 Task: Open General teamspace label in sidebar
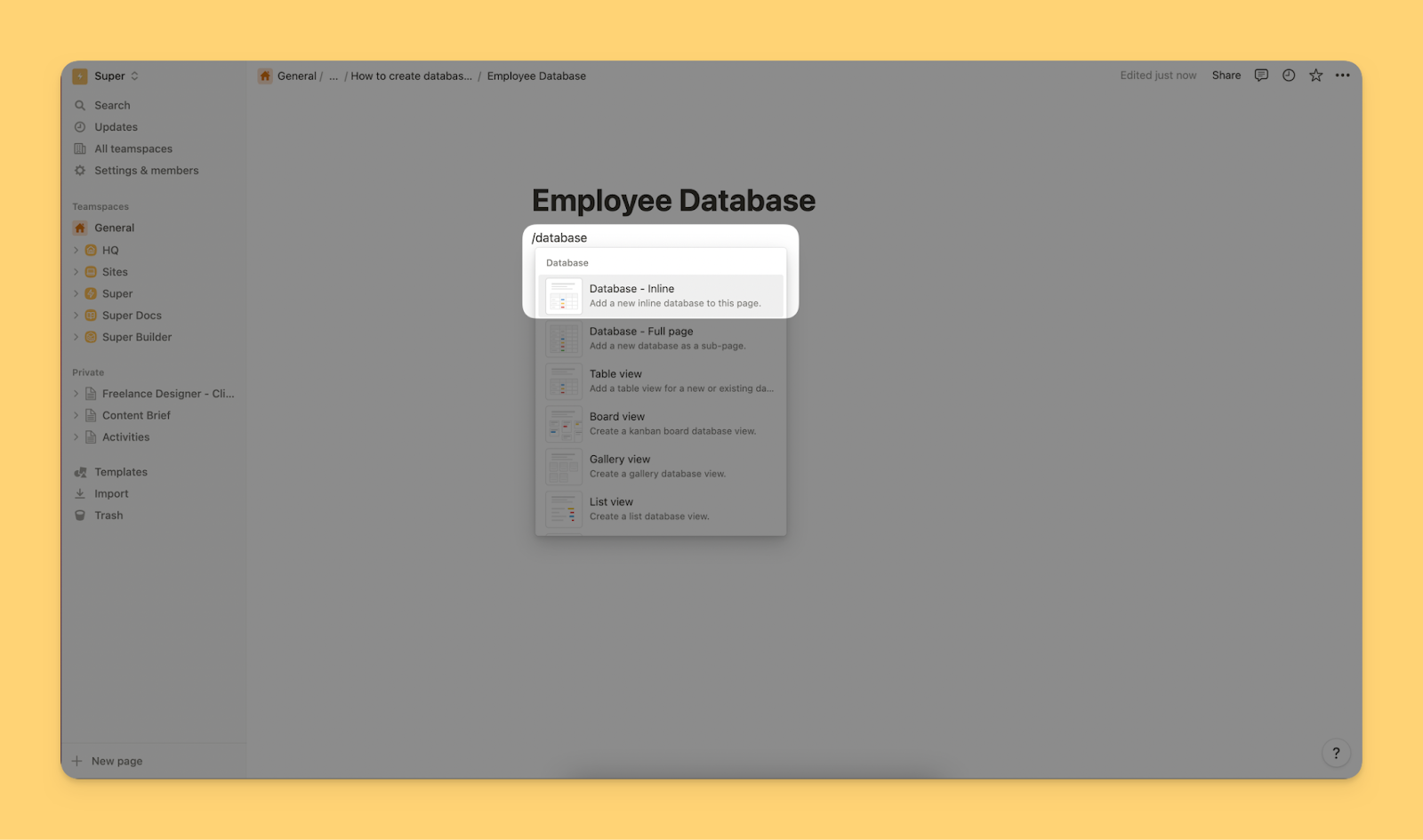(115, 228)
